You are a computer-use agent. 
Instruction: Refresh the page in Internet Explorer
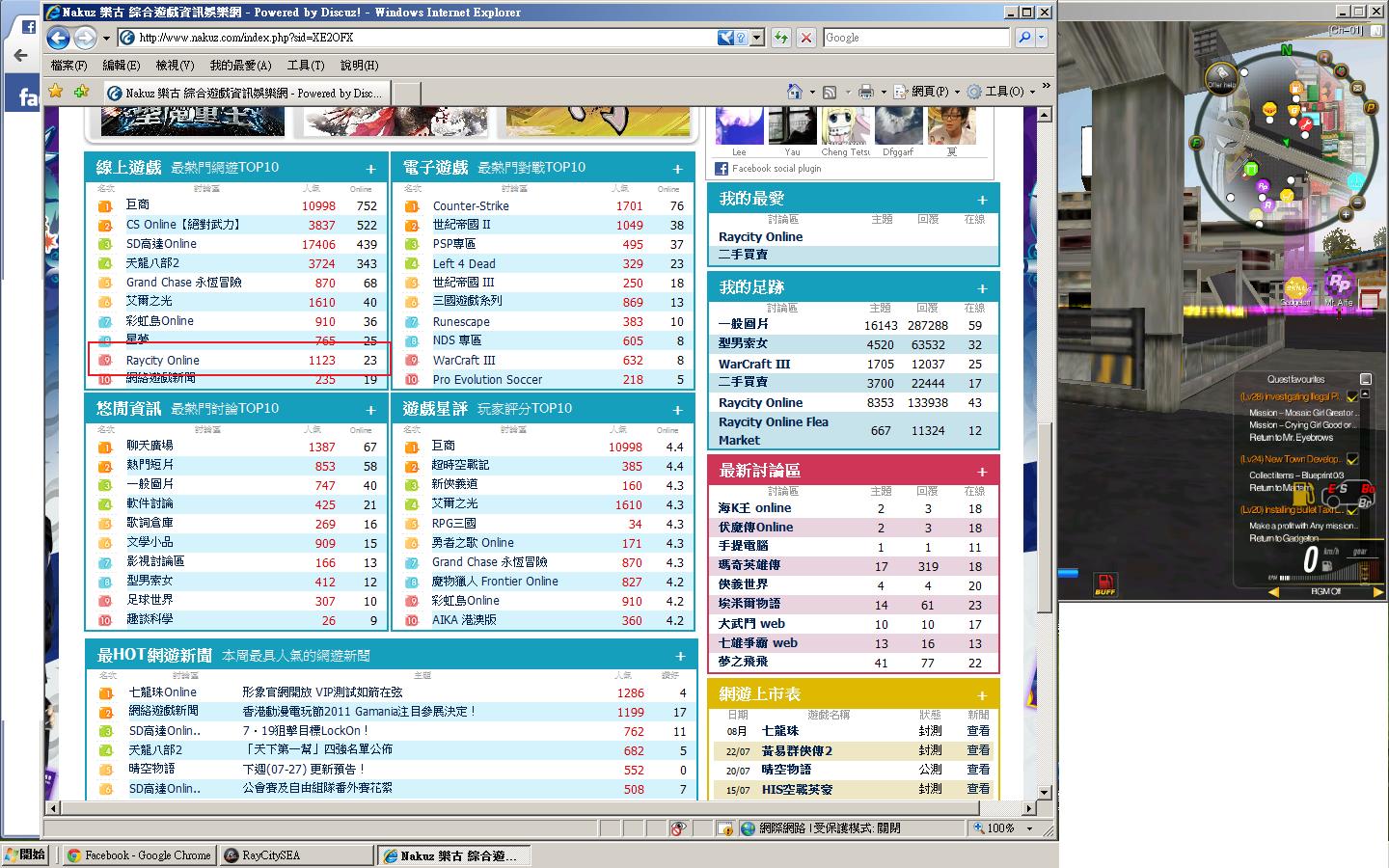coord(780,38)
